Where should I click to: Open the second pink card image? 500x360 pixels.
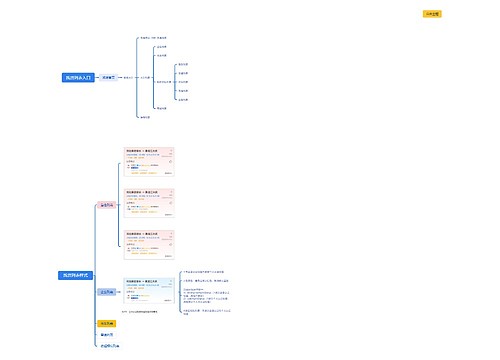149,203
